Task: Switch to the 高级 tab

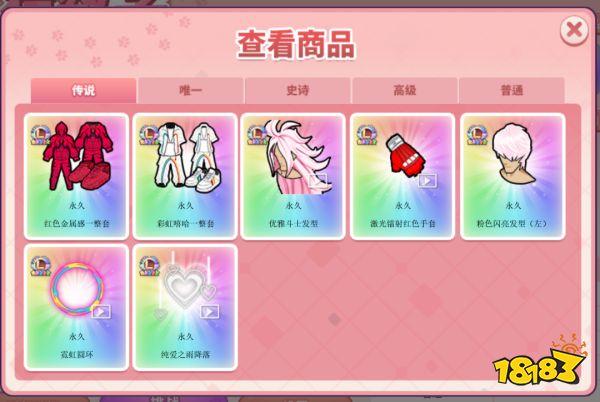Action: 404,91
